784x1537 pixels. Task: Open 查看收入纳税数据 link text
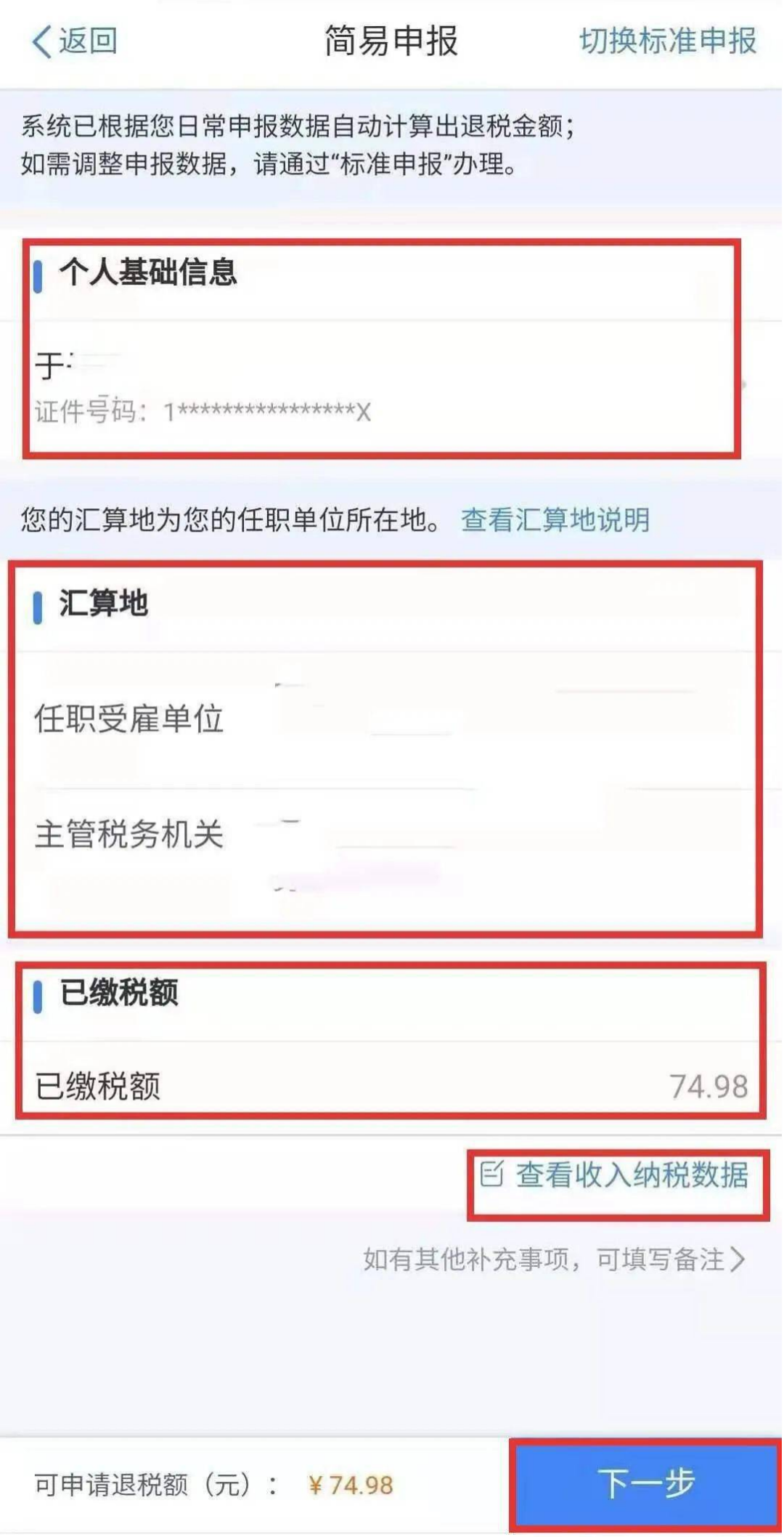click(632, 1175)
